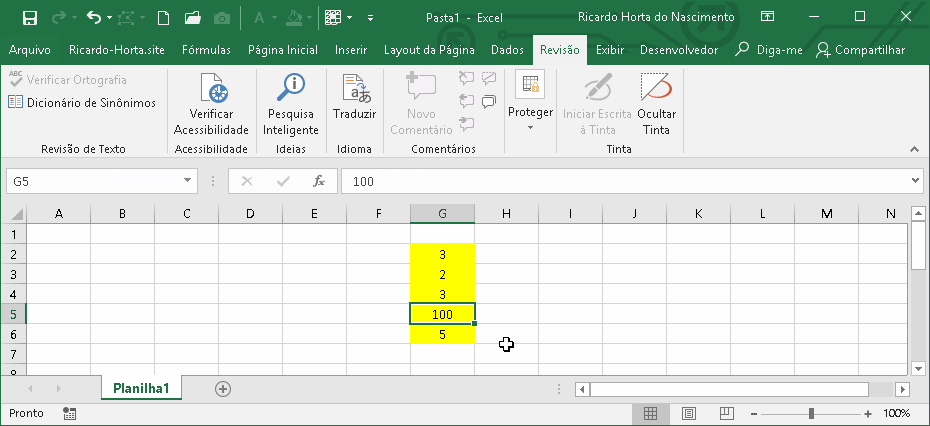
Task: Select row 5 header
Action: 14,314
